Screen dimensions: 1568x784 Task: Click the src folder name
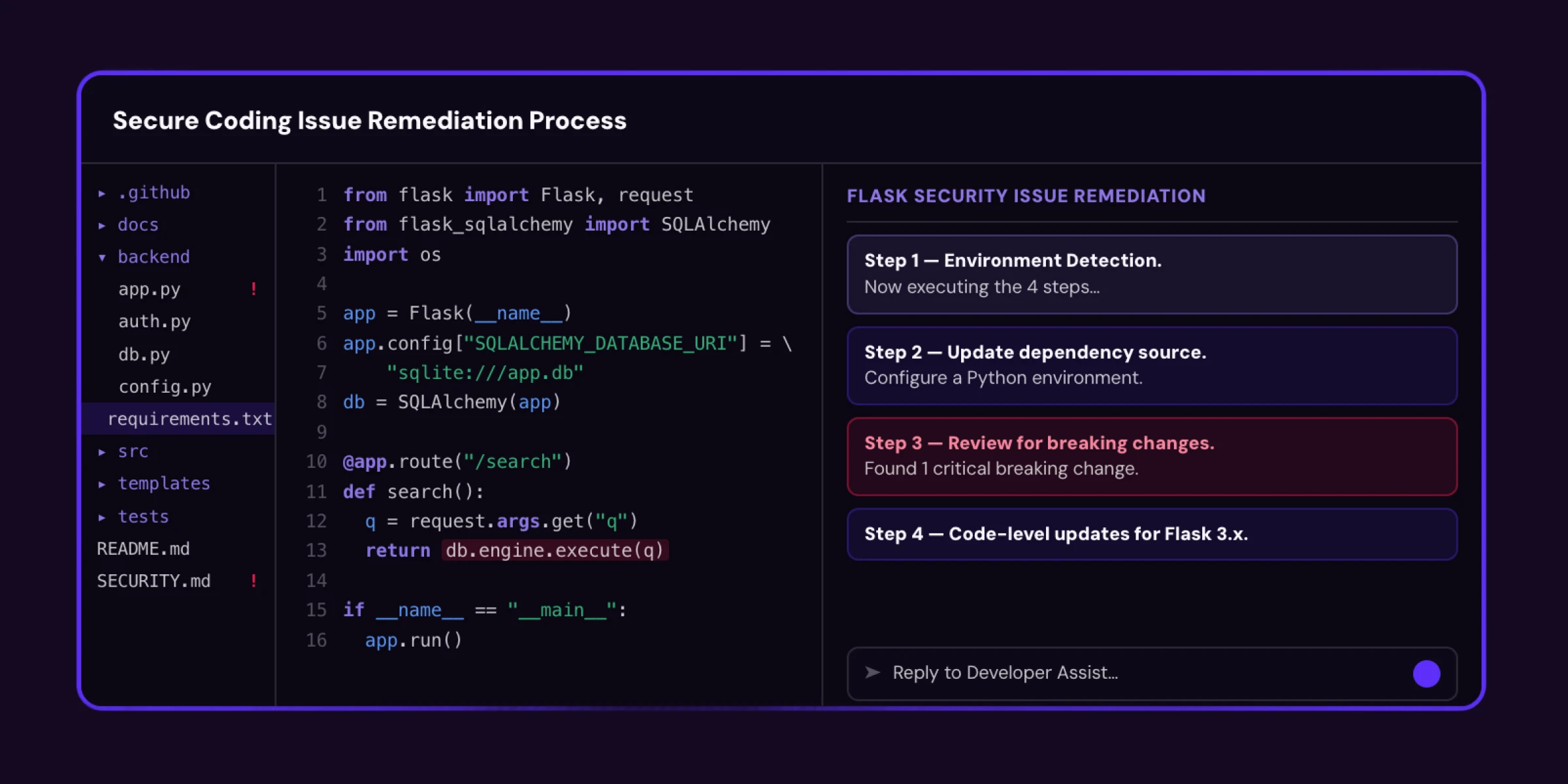point(133,451)
